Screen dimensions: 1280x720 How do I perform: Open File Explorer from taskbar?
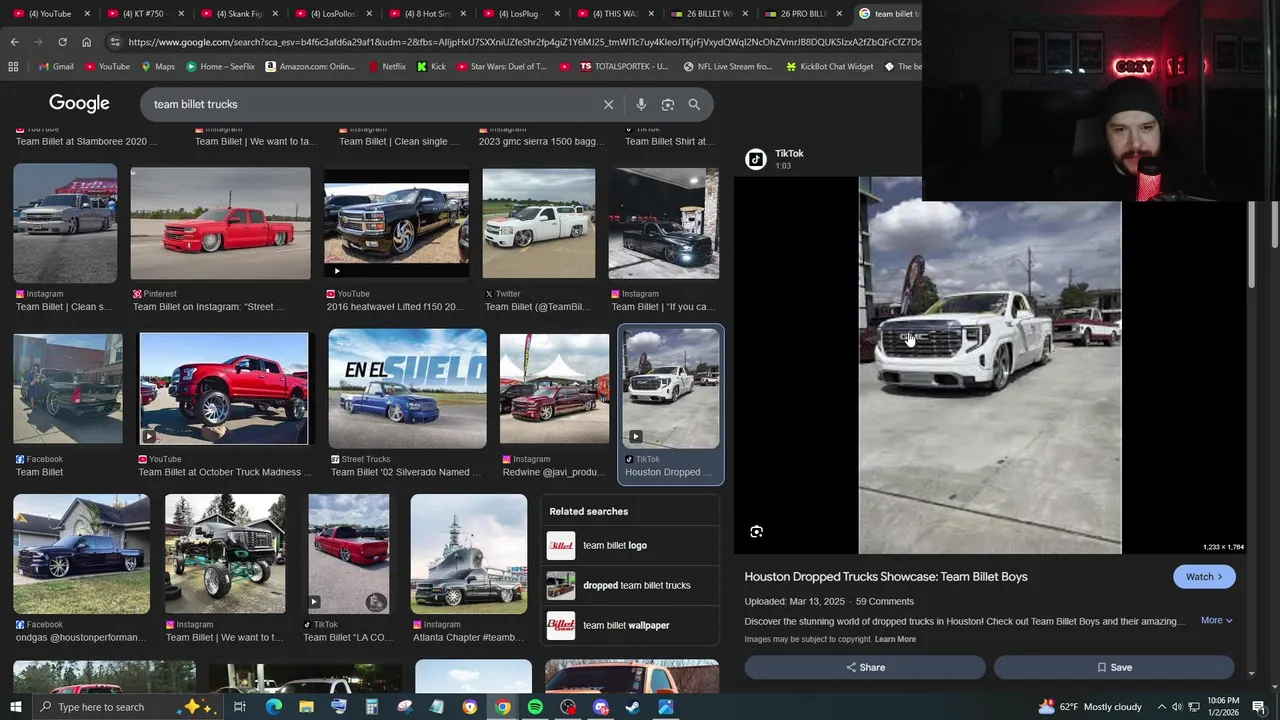pos(306,707)
